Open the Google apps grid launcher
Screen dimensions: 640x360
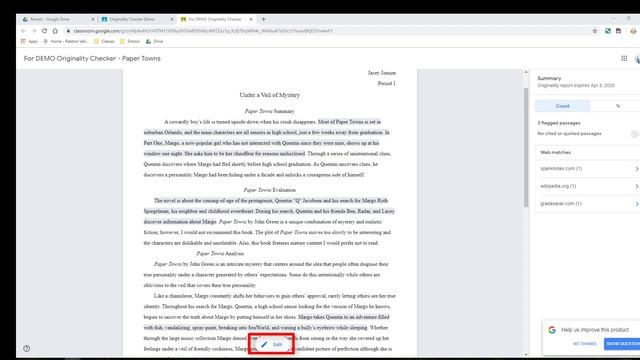[x=624, y=59]
